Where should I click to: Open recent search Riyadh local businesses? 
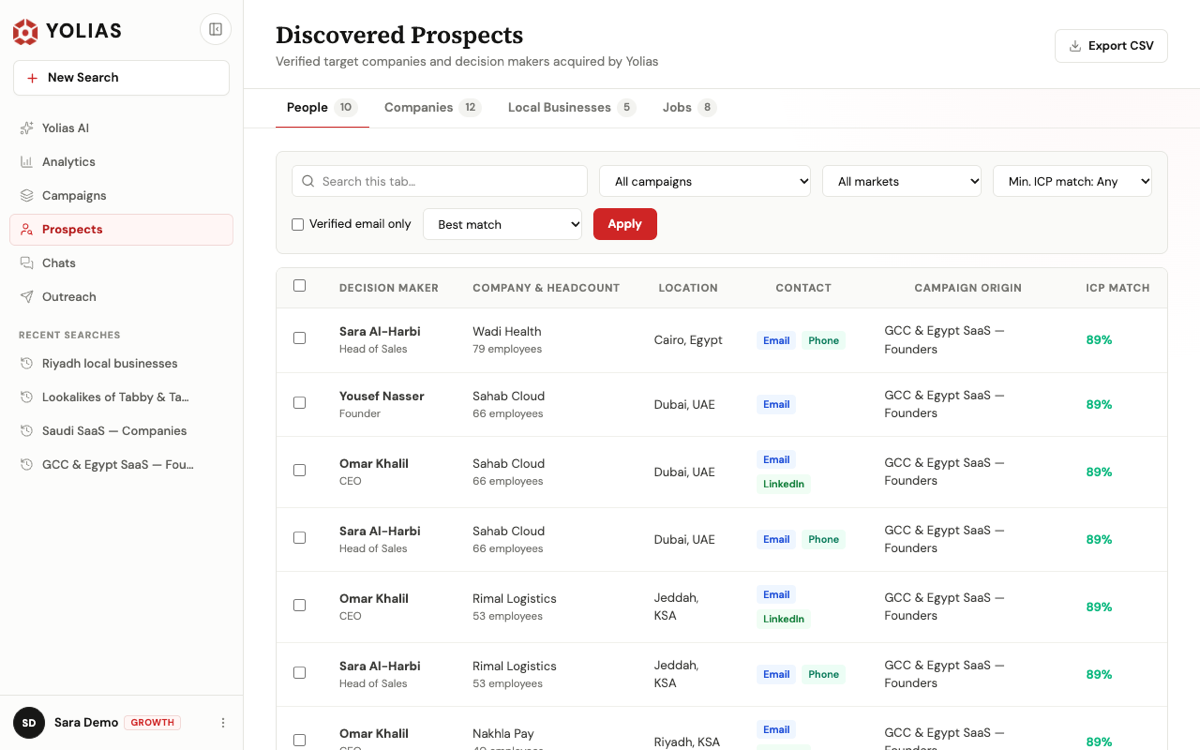pyautogui.click(x=121, y=364)
